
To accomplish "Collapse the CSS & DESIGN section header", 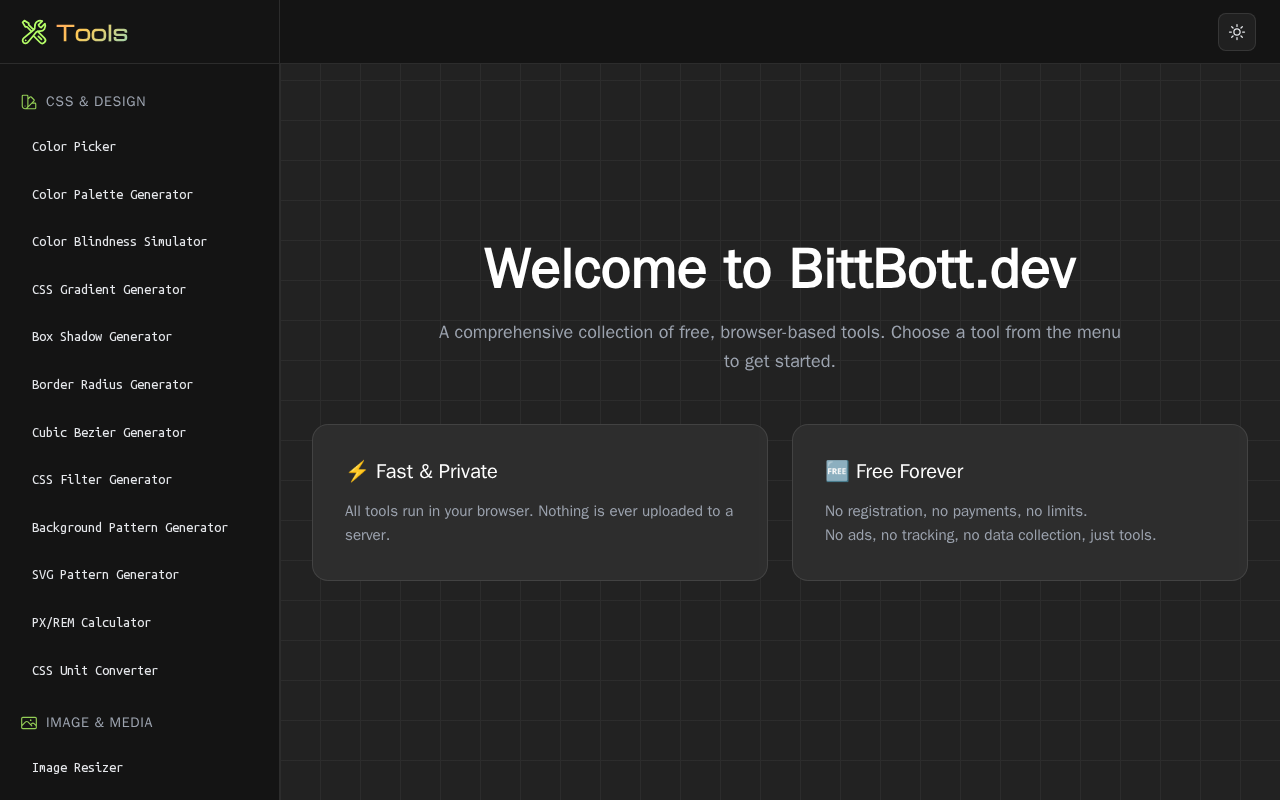I will (96, 102).
